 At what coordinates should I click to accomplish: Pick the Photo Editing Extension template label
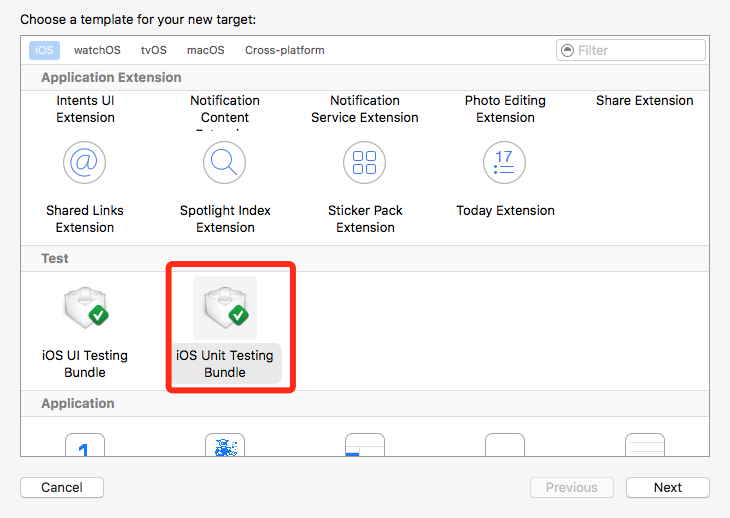tap(505, 109)
